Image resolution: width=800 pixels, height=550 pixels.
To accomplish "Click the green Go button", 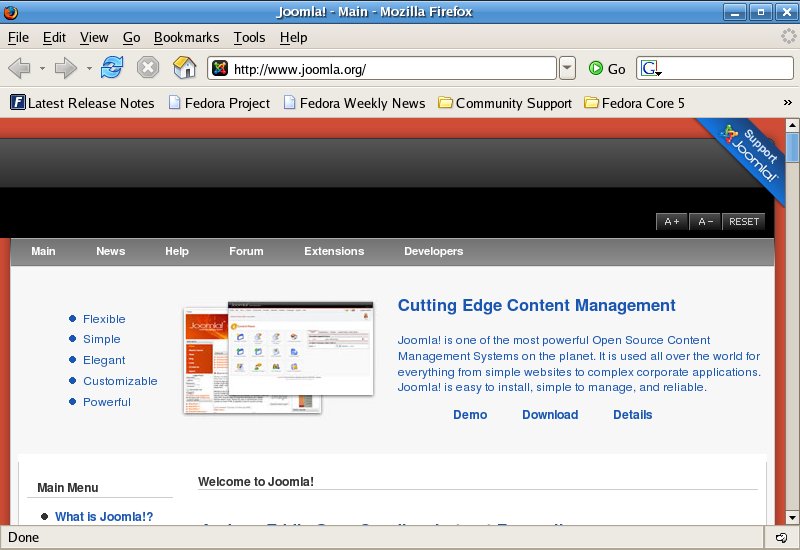I will point(607,68).
